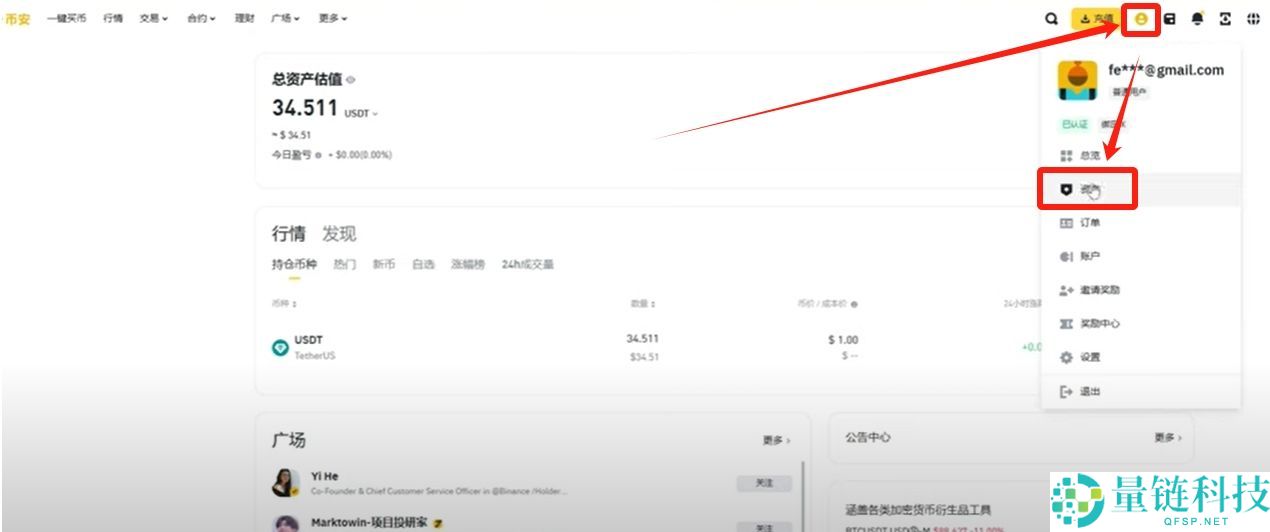Expand the 更多 dropdown in navigation bar
The image size is (1270, 532).
click(333, 18)
